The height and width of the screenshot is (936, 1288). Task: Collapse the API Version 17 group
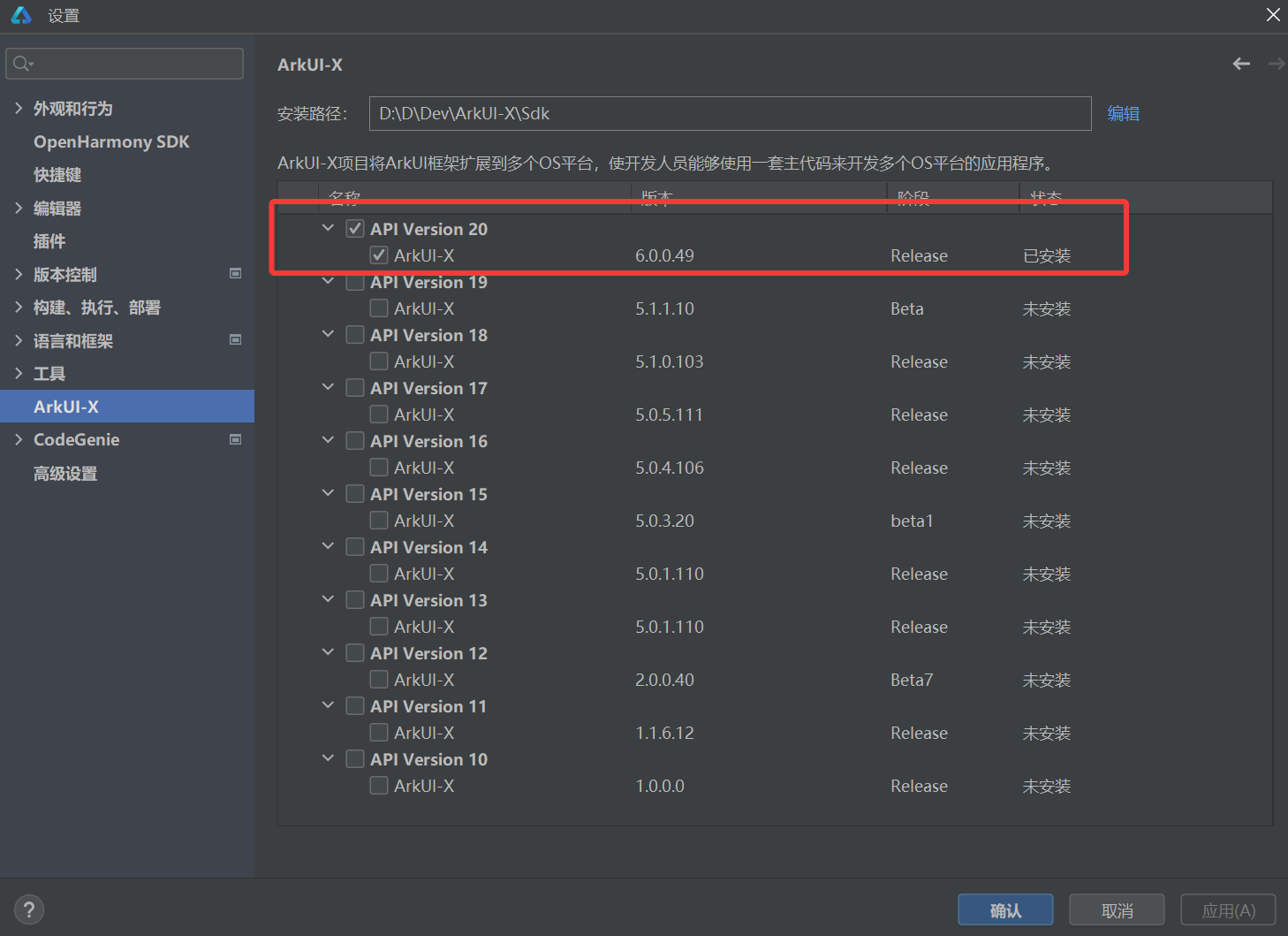click(328, 387)
